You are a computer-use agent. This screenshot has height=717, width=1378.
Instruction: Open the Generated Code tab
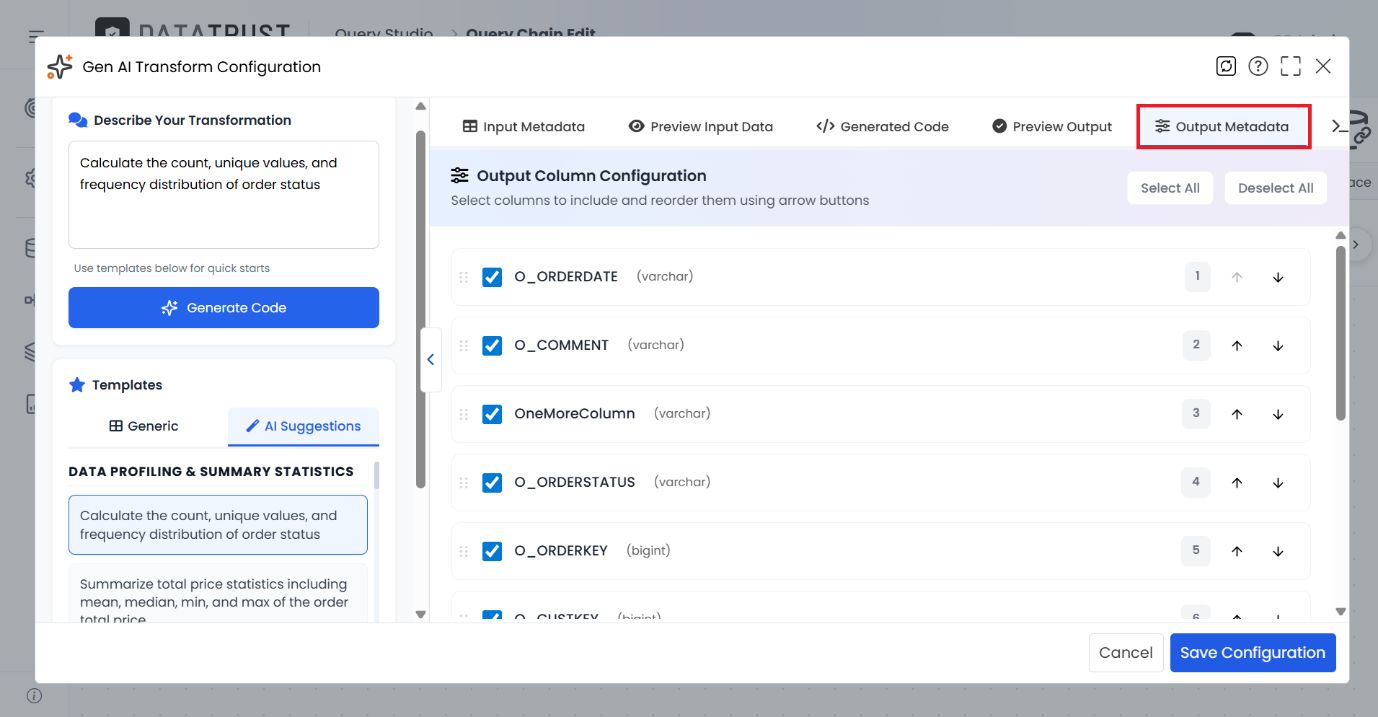pyautogui.click(x=883, y=126)
